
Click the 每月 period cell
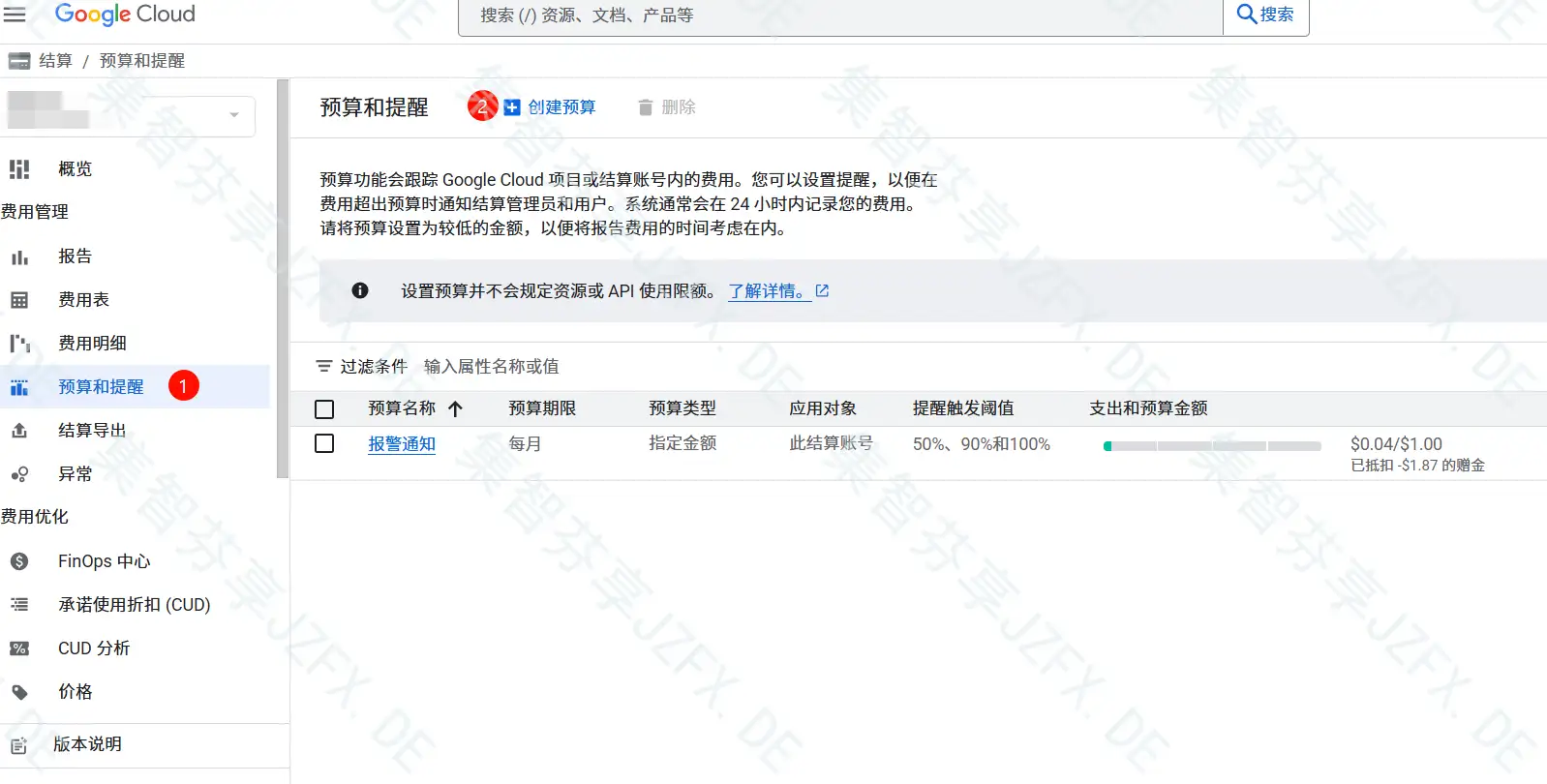525,444
